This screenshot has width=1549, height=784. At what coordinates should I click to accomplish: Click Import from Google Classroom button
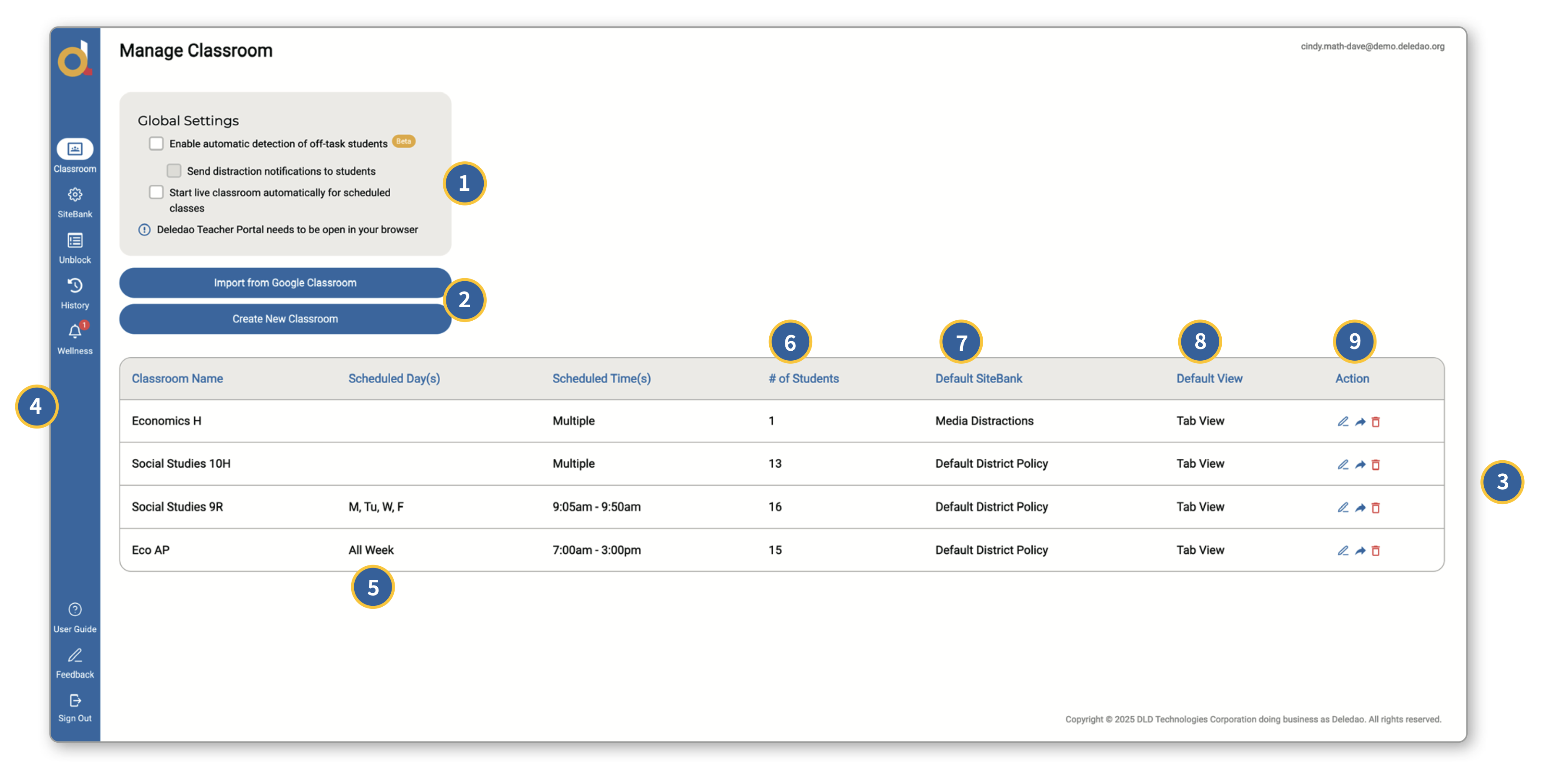tap(285, 282)
